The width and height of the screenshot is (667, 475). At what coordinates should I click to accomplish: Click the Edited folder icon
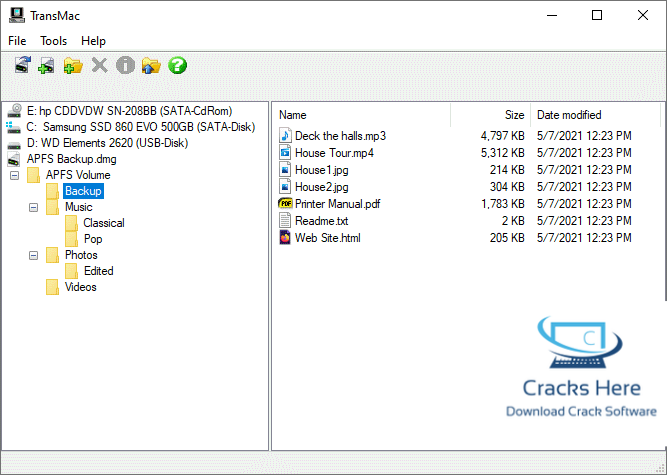click(x=72, y=271)
